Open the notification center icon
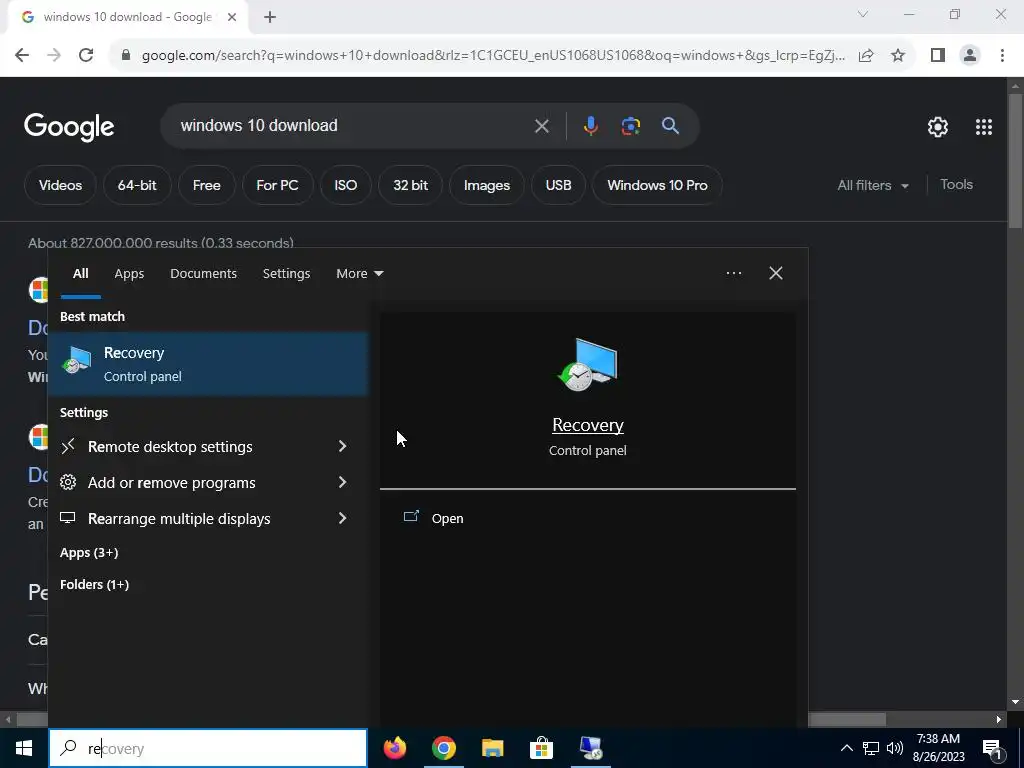This screenshot has width=1024, height=768. tap(992, 748)
